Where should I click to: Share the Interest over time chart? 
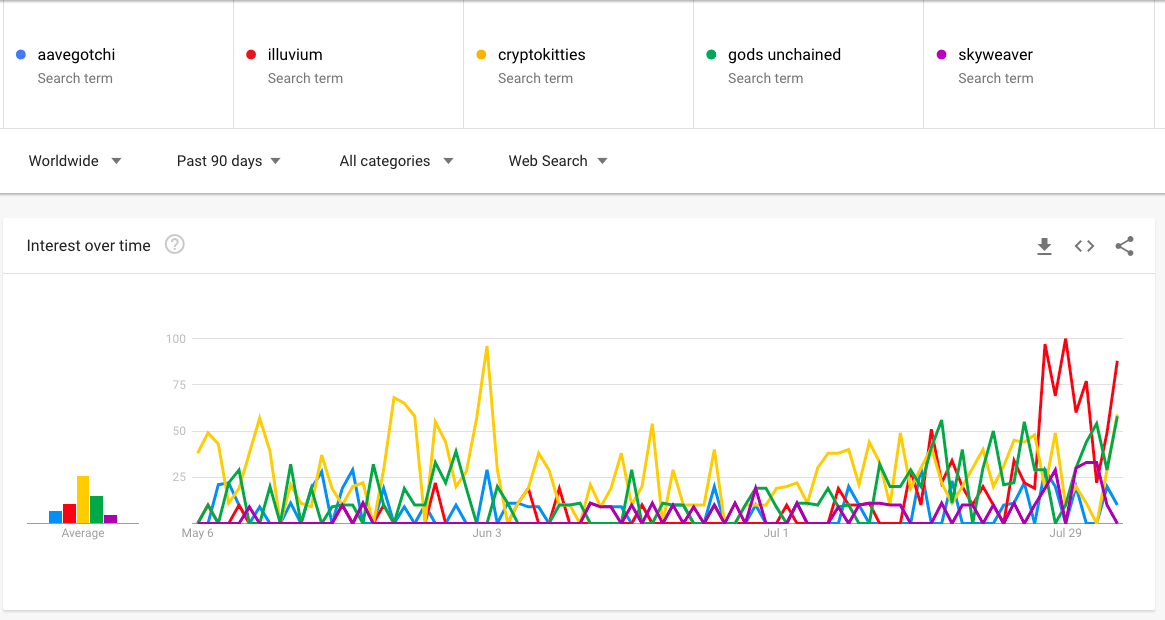coord(1124,246)
